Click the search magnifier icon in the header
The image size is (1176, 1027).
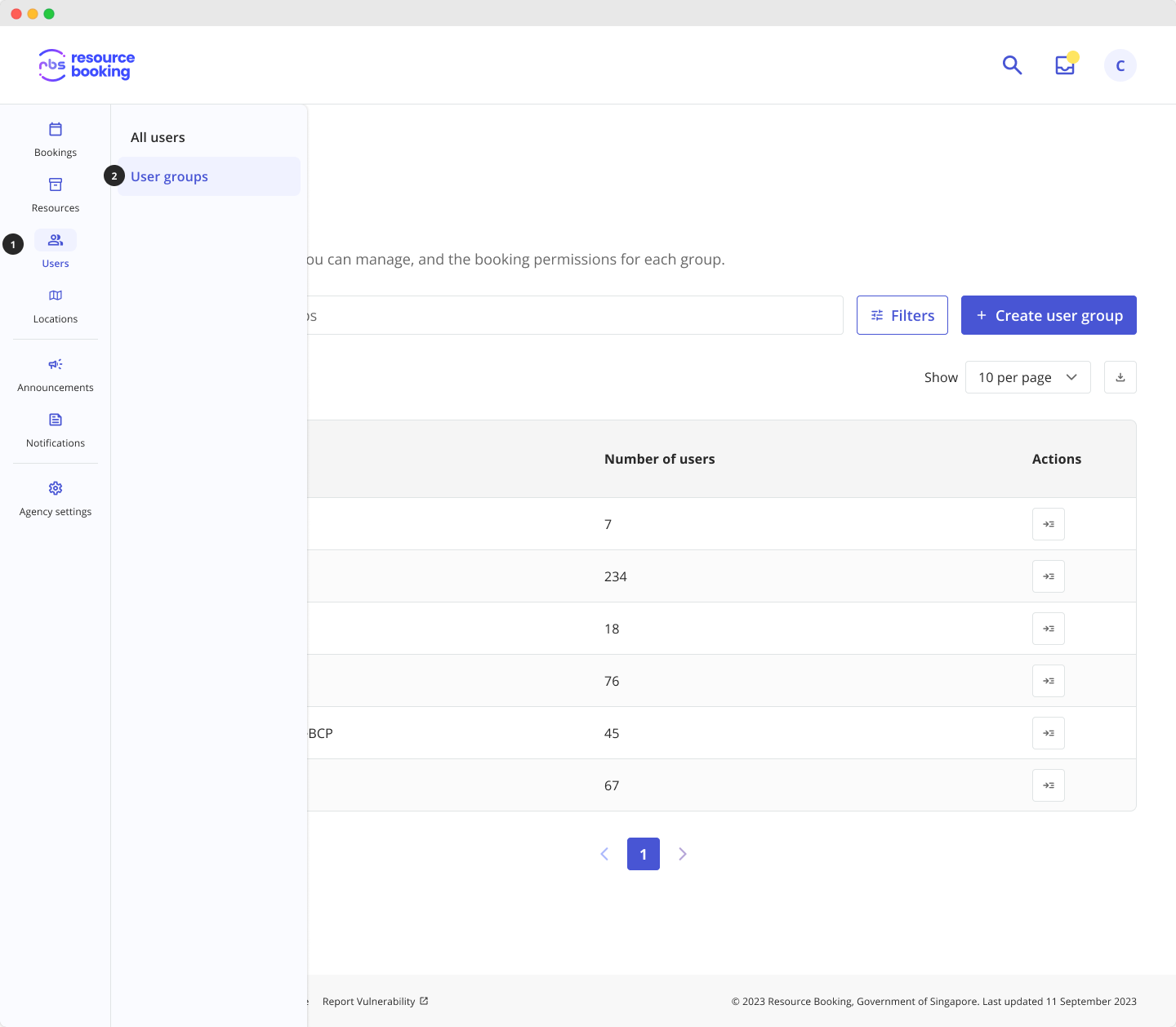tap(1012, 65)
